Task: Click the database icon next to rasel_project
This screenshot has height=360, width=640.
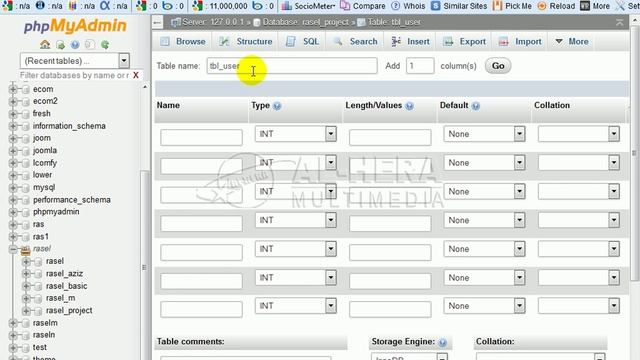Action: click(39, 311)
